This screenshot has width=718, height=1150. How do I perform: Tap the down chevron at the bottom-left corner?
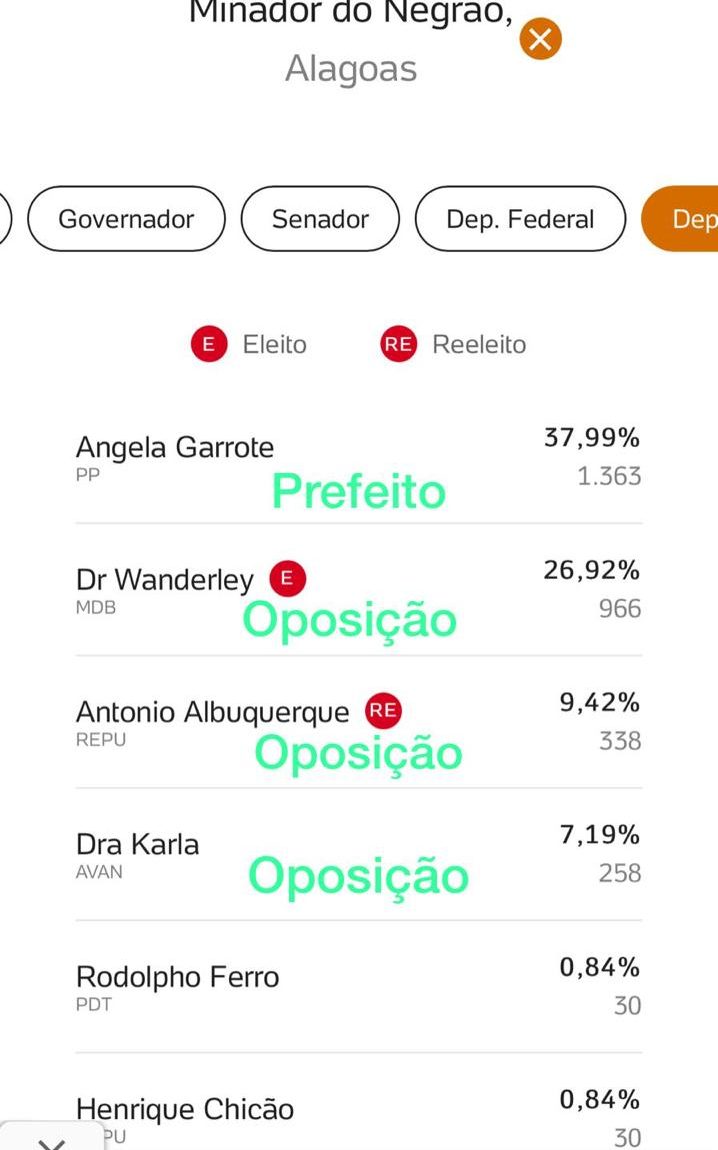coord(52,1140)
